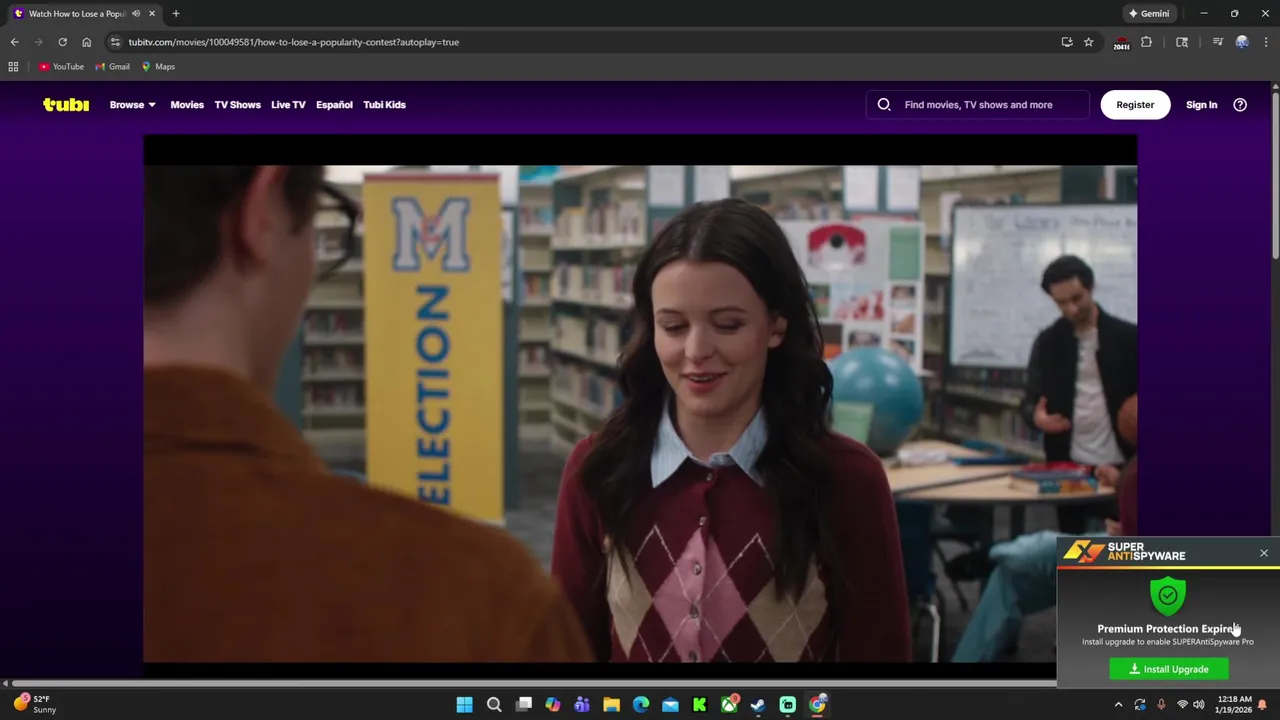The image size is (1280, 720).
Task: Open Microsoft Teams from taskbar
Action: click(582, 705)
